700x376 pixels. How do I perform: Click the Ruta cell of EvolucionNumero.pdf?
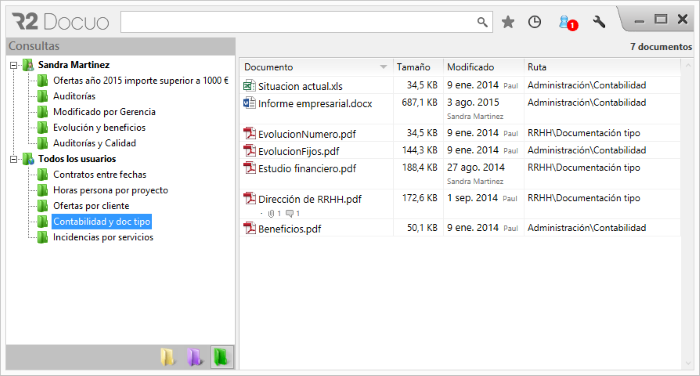click(x=583, y=133)
